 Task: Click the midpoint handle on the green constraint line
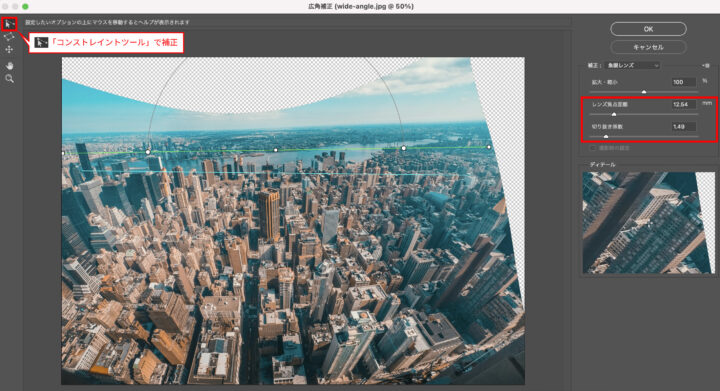pos(276,150)
